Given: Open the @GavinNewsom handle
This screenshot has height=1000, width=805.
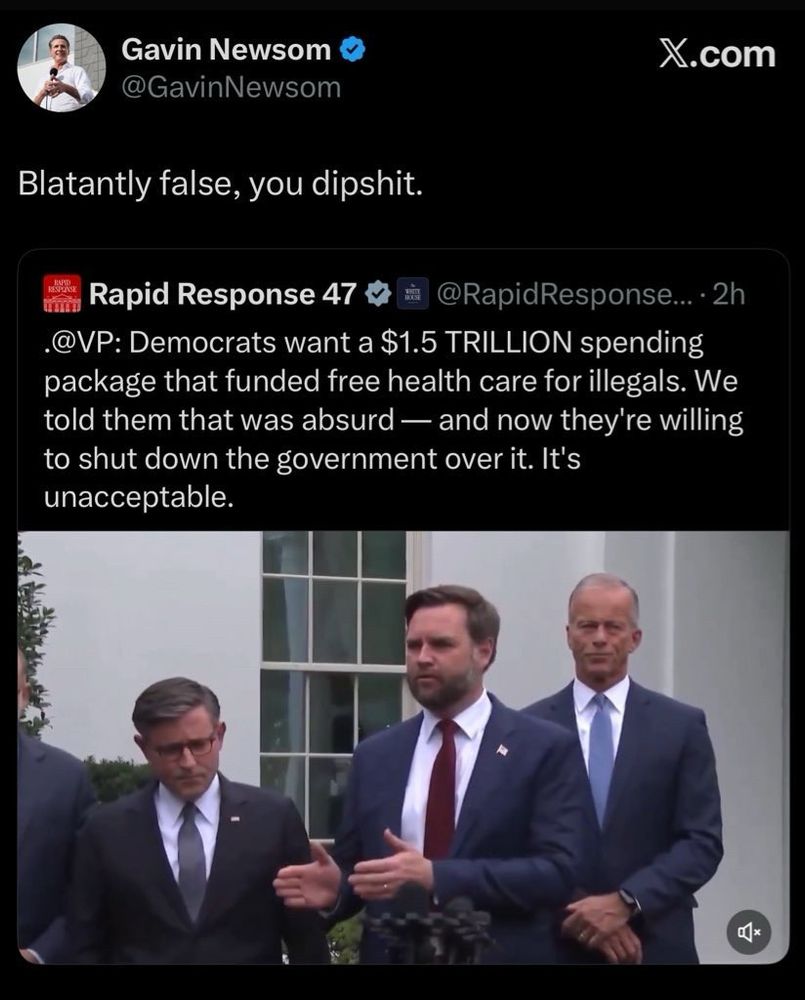Looking at the screenshot, I should [231, 87].
